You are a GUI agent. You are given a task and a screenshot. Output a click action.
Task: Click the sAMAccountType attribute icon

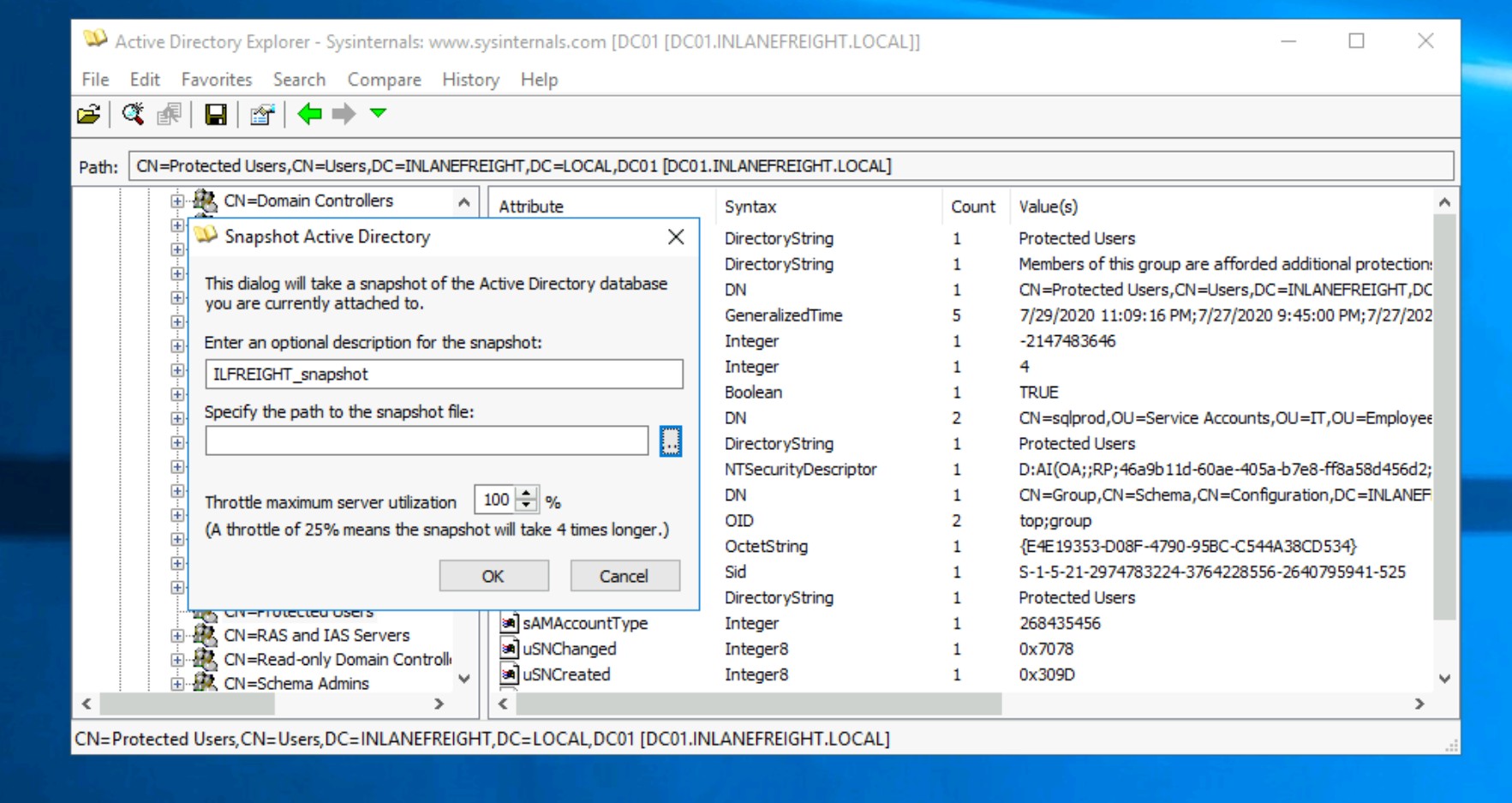(x=510, y=623)
